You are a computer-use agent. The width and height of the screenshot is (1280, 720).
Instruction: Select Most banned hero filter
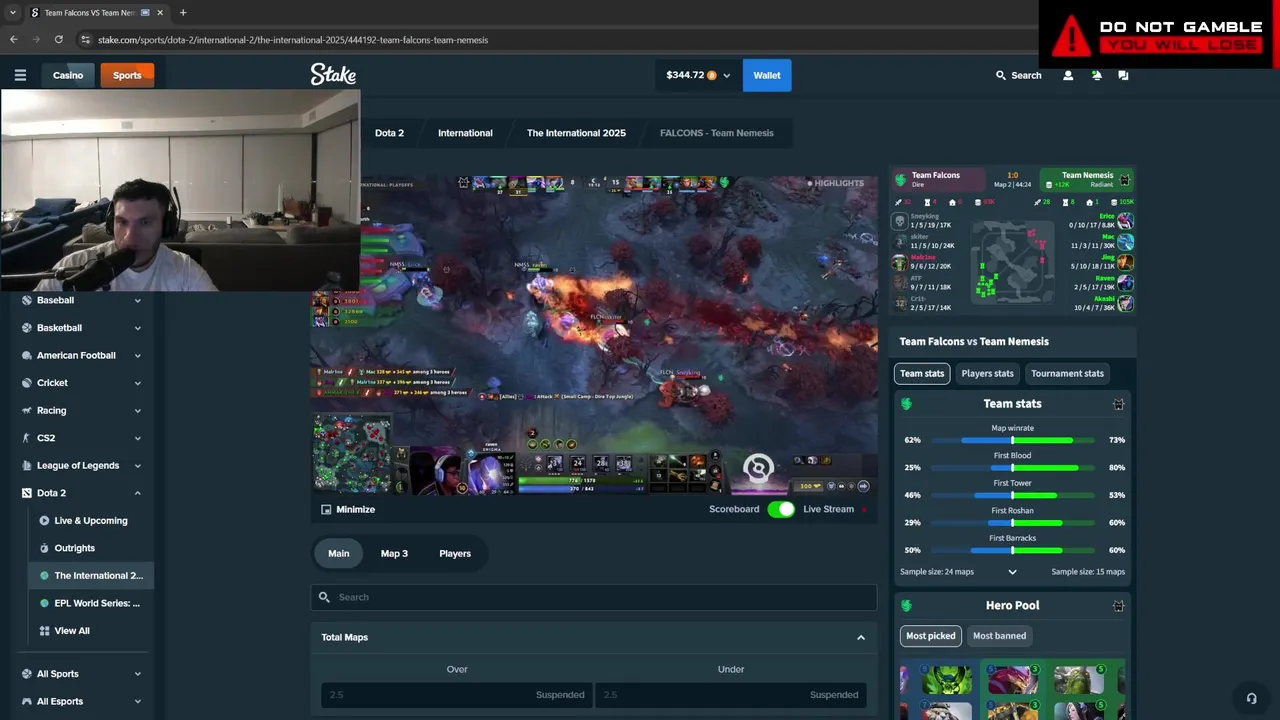999,636
